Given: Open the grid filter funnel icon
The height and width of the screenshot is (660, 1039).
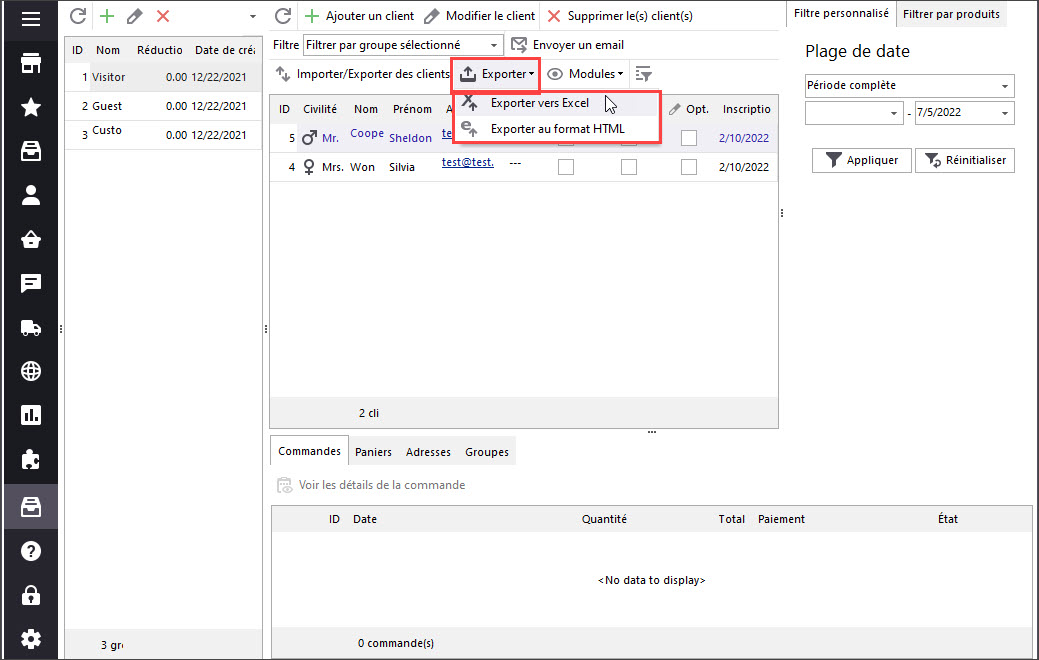Looking at the screenshot, I should [643, 74].
